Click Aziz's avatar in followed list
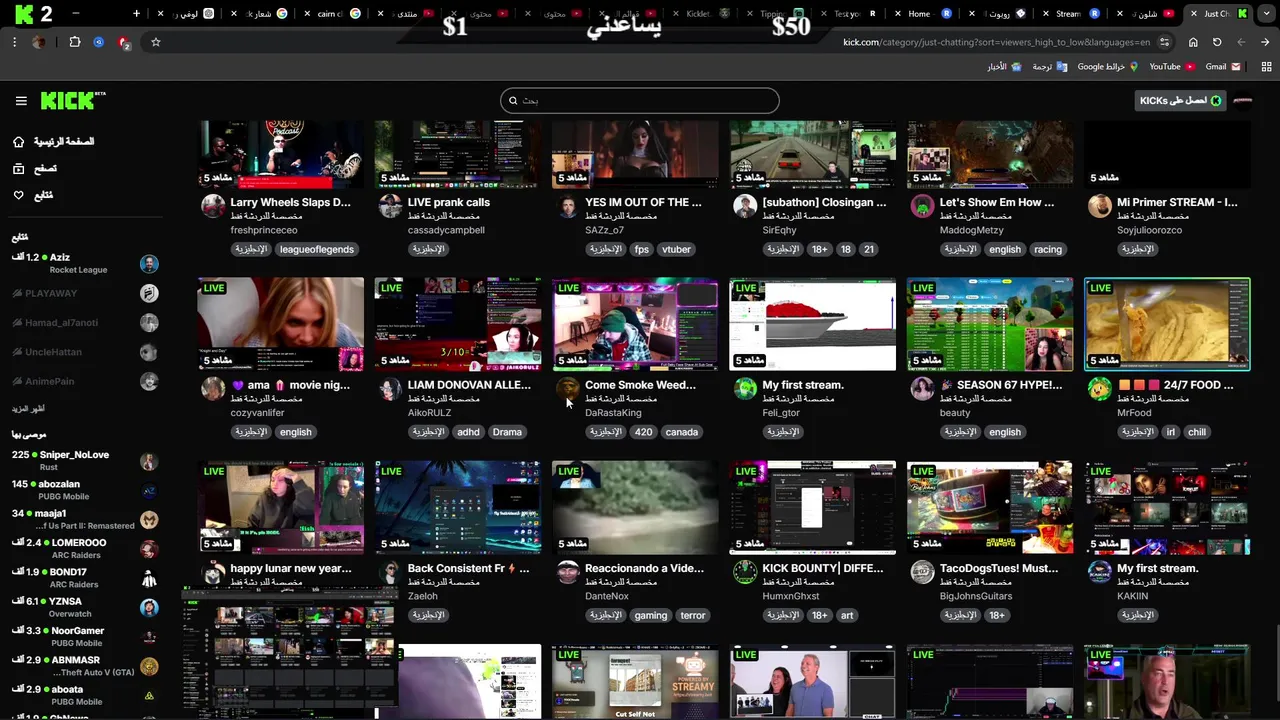Image resolution: width=1280 pixels, height=720 pixels. coord(149,264)
